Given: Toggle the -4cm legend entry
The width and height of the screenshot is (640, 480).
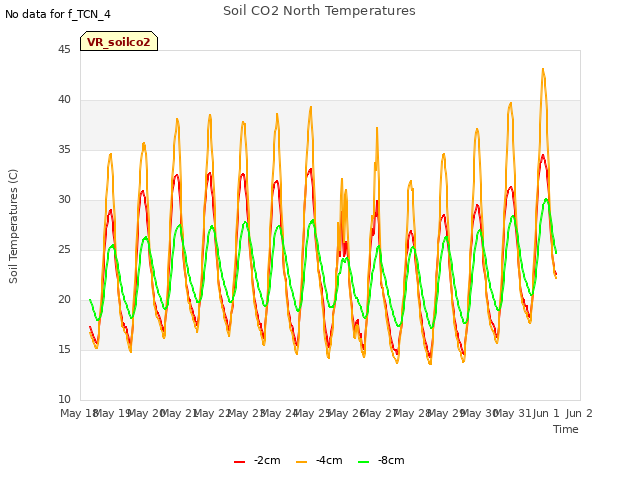Looking at the screenshot, I should [x=319, y=460].
